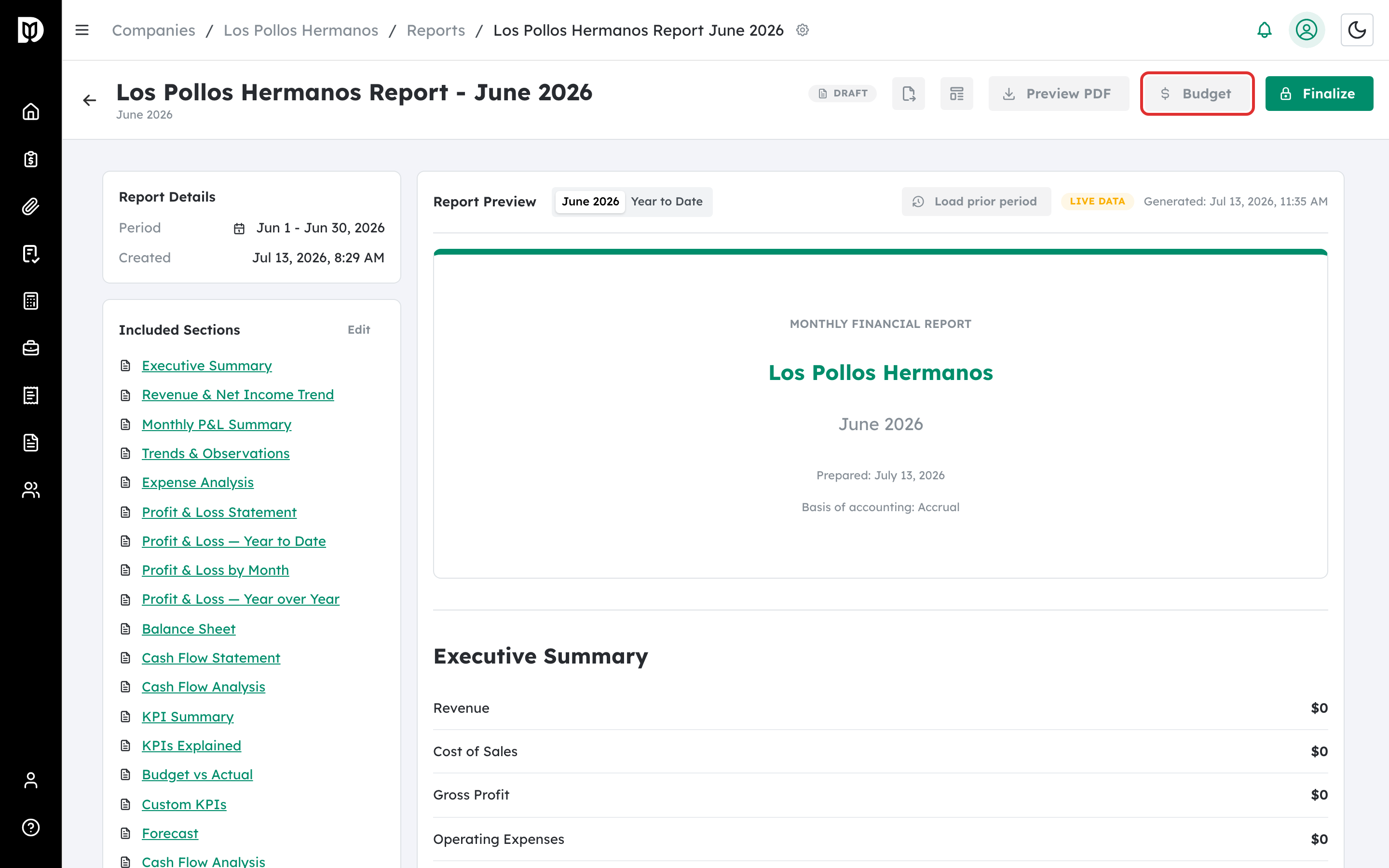This screenshot has height=868, width=1389.
Task: Open Cash Flow Statement link
Action: tap(211, 658)
